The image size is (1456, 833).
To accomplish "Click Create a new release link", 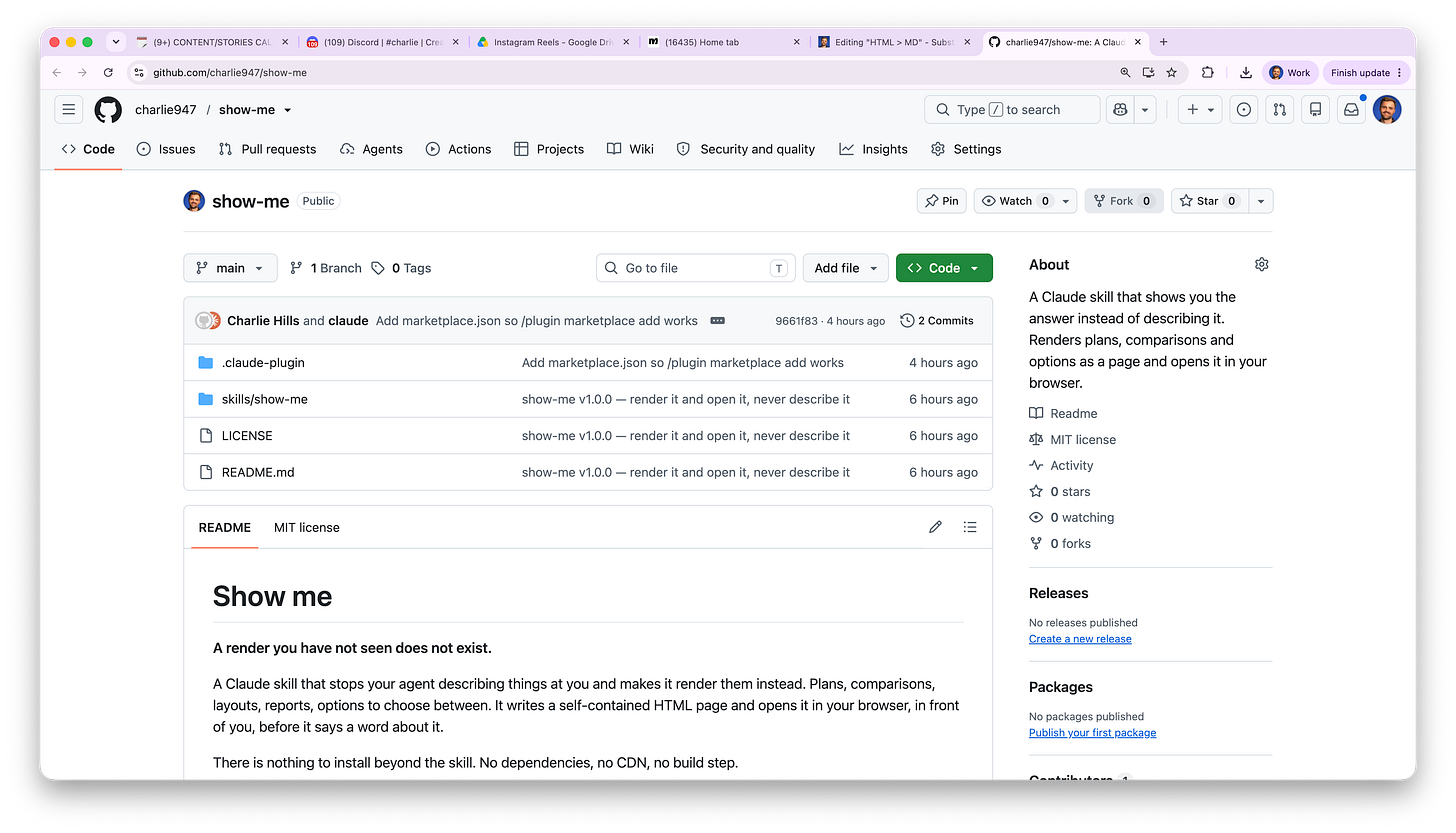I will click(x=1080, y=639).
